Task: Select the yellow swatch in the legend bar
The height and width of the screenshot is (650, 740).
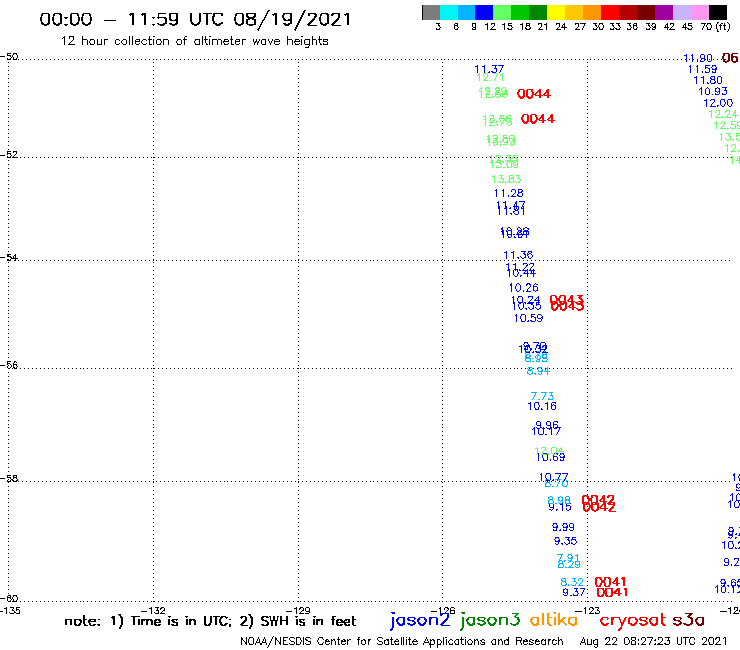Action: click(x=555, y=12)
